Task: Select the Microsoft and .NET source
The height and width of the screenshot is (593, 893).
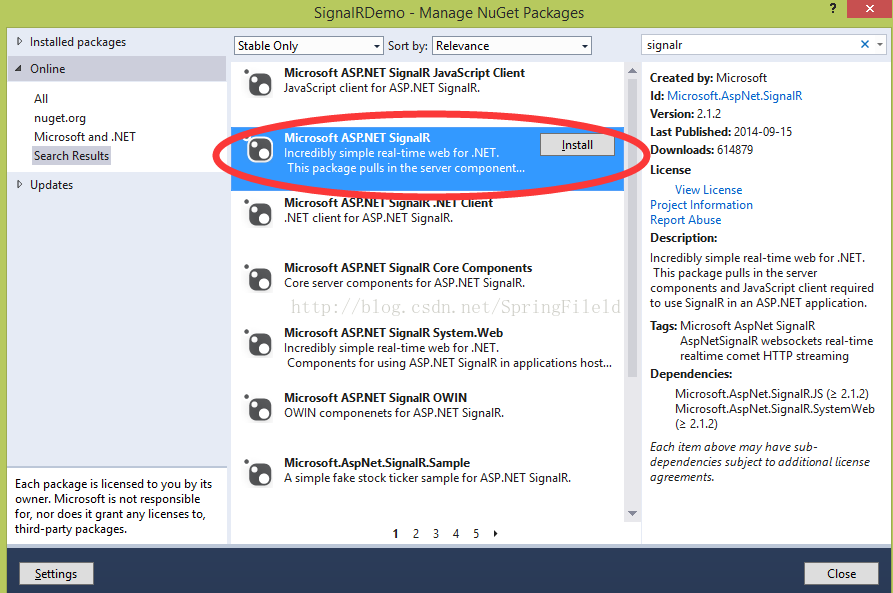Action: click(85, 137)
